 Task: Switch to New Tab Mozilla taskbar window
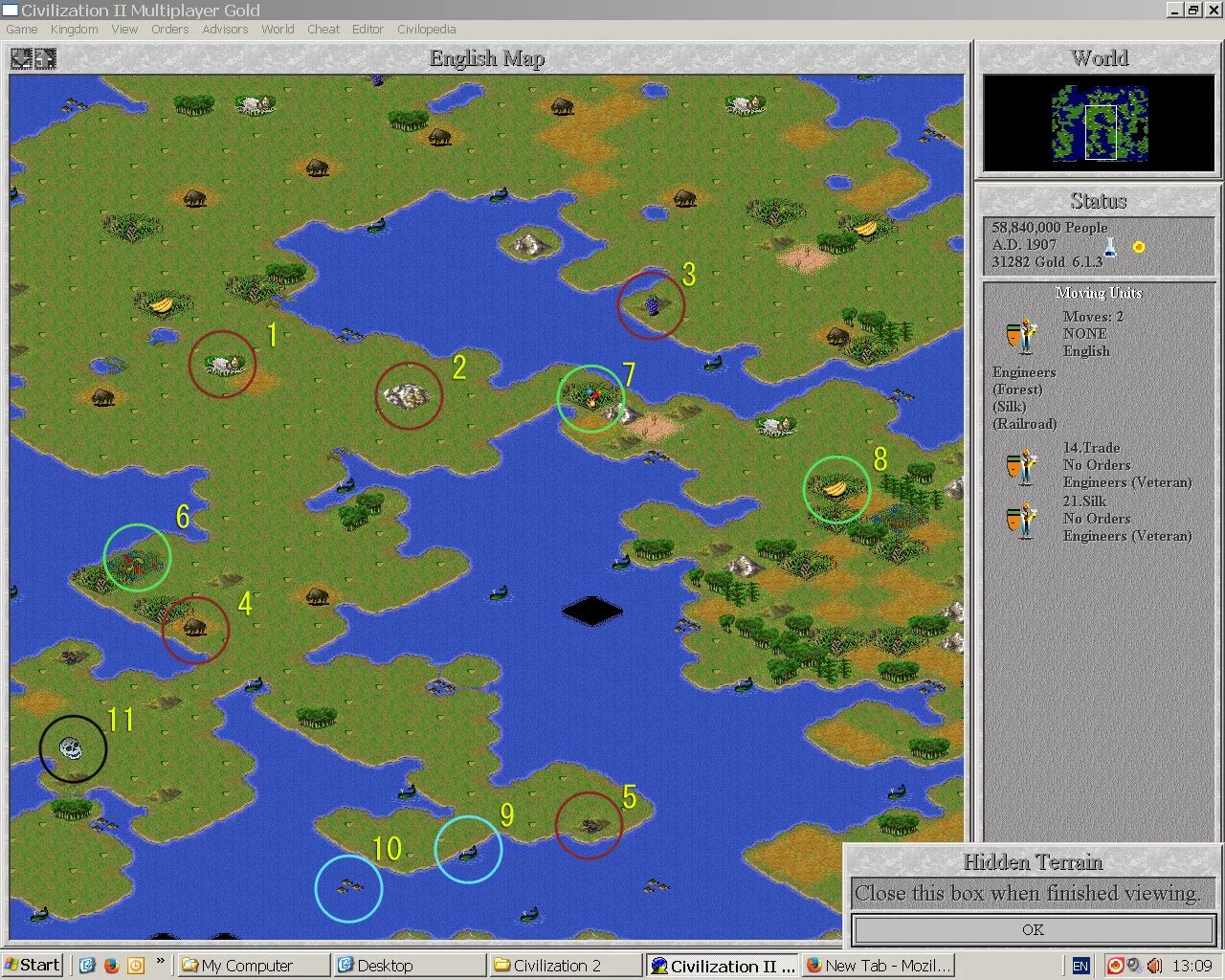(x=878, y=965)
